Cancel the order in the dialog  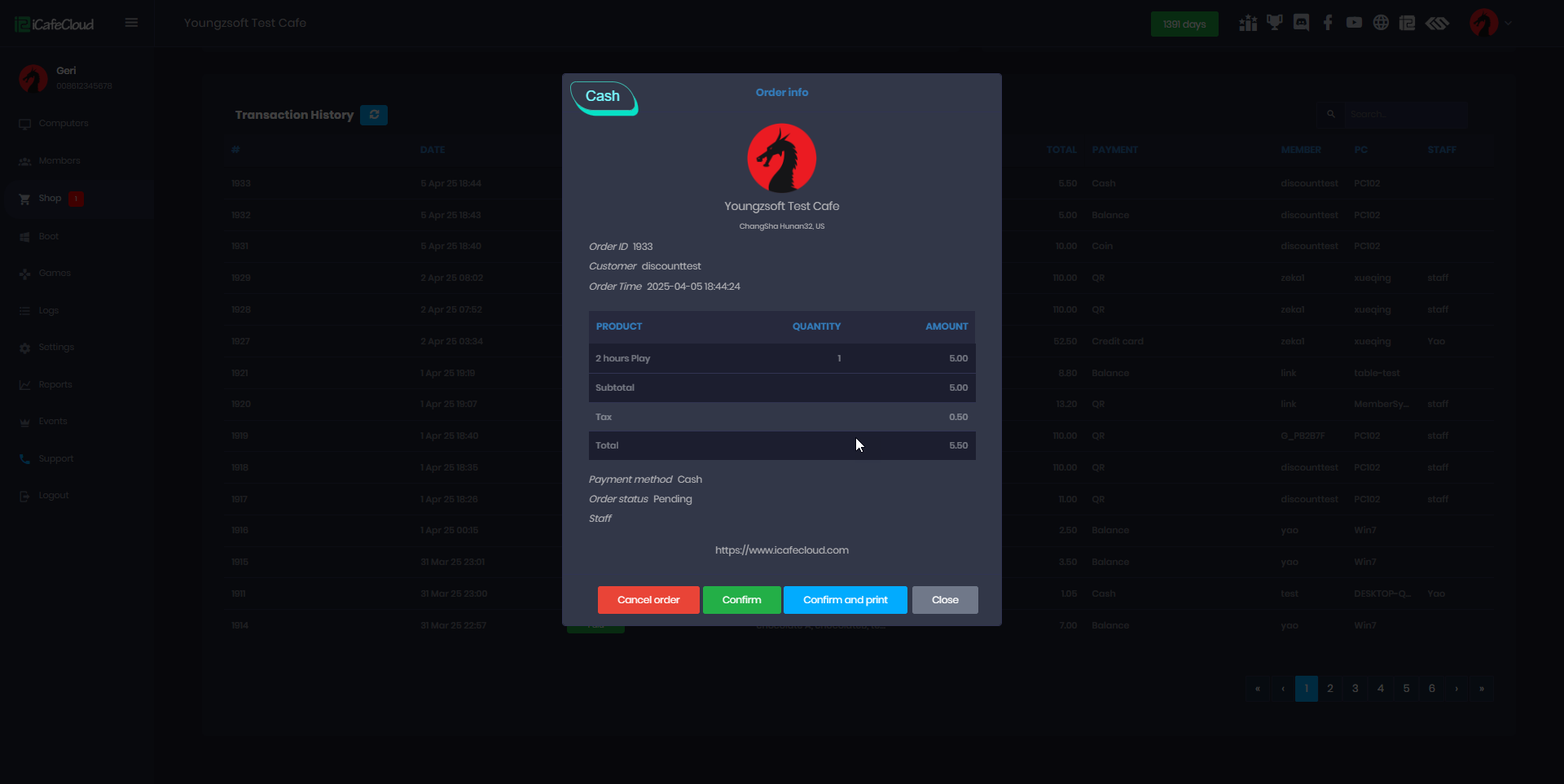click(648, 600)
